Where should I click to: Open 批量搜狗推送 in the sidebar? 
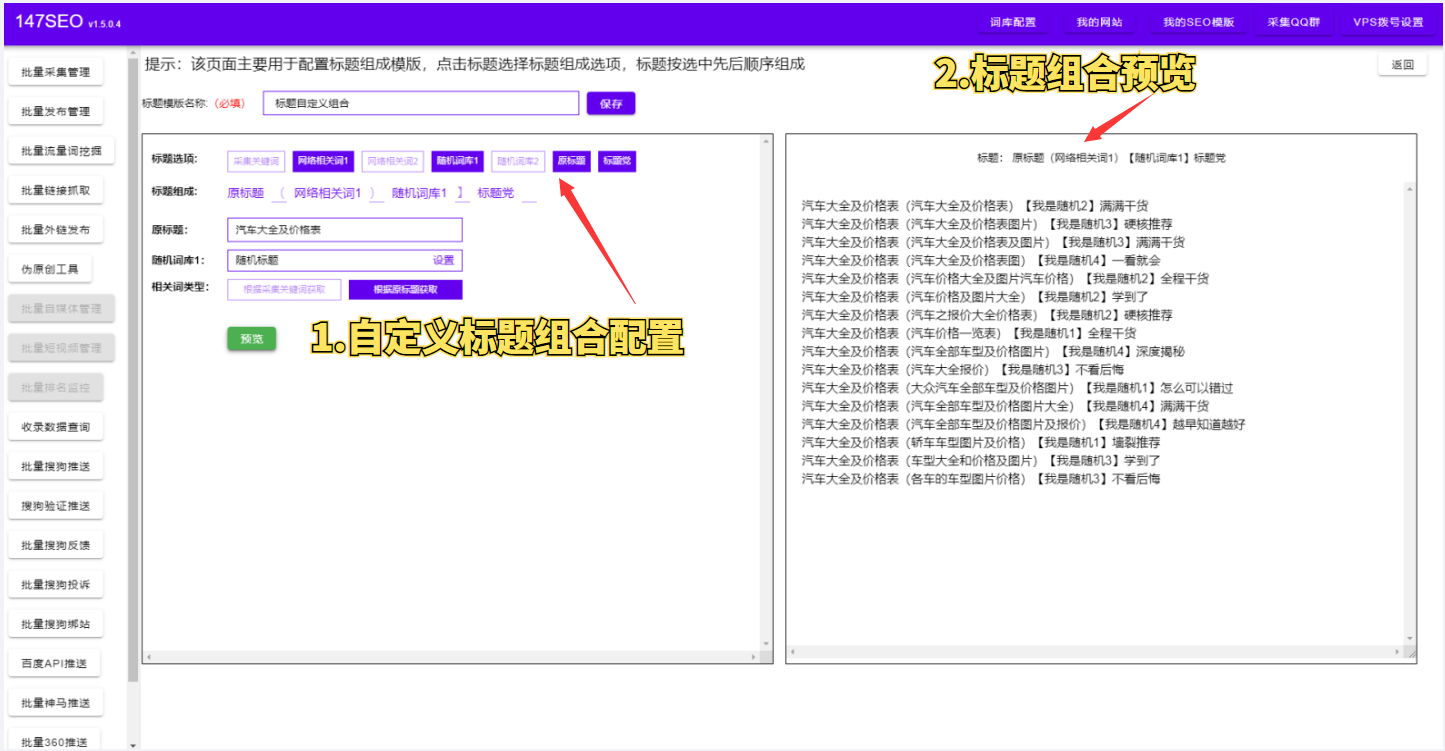55,467
